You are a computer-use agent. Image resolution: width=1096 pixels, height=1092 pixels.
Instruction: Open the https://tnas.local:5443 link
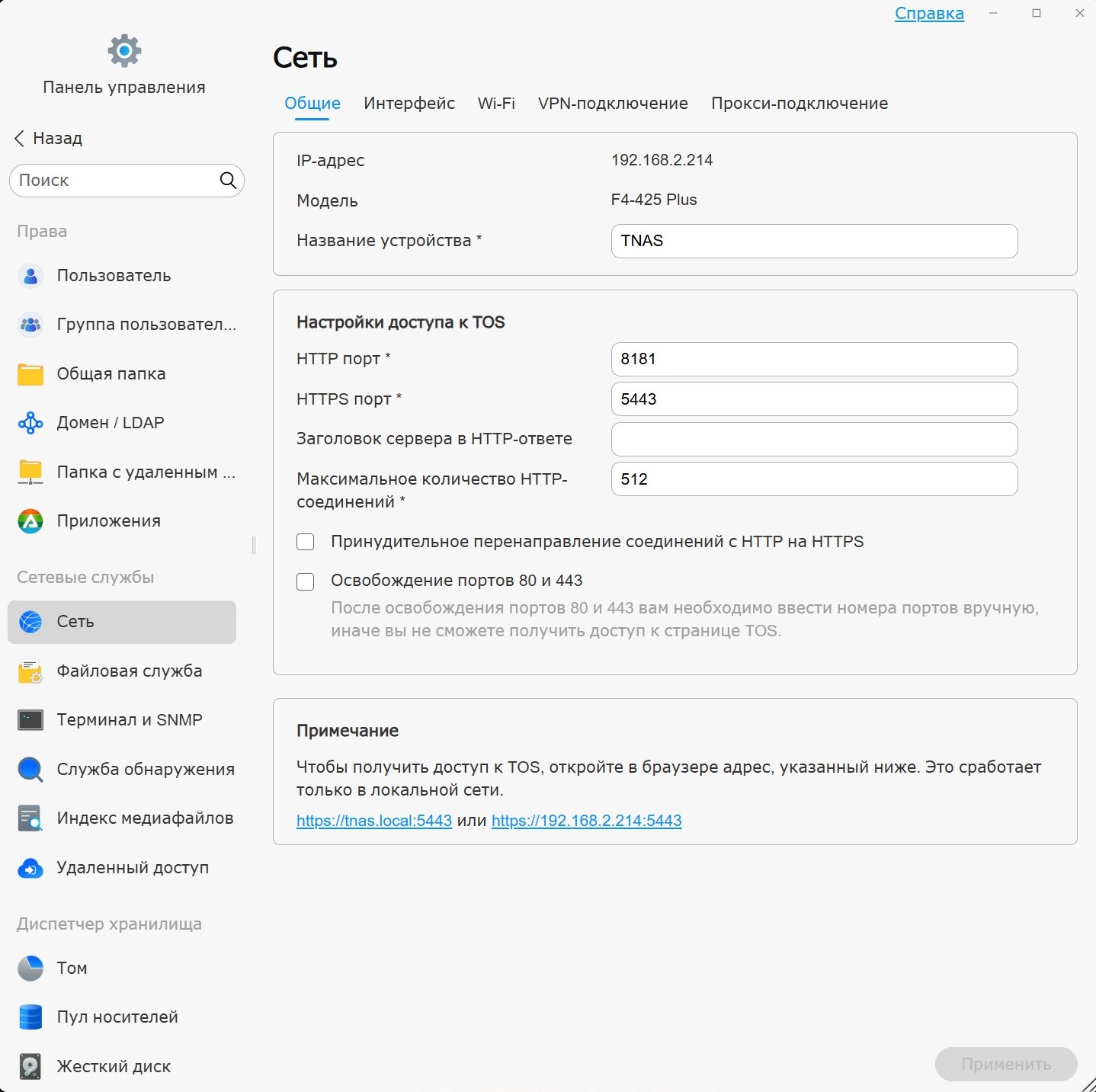coord(374,821)
